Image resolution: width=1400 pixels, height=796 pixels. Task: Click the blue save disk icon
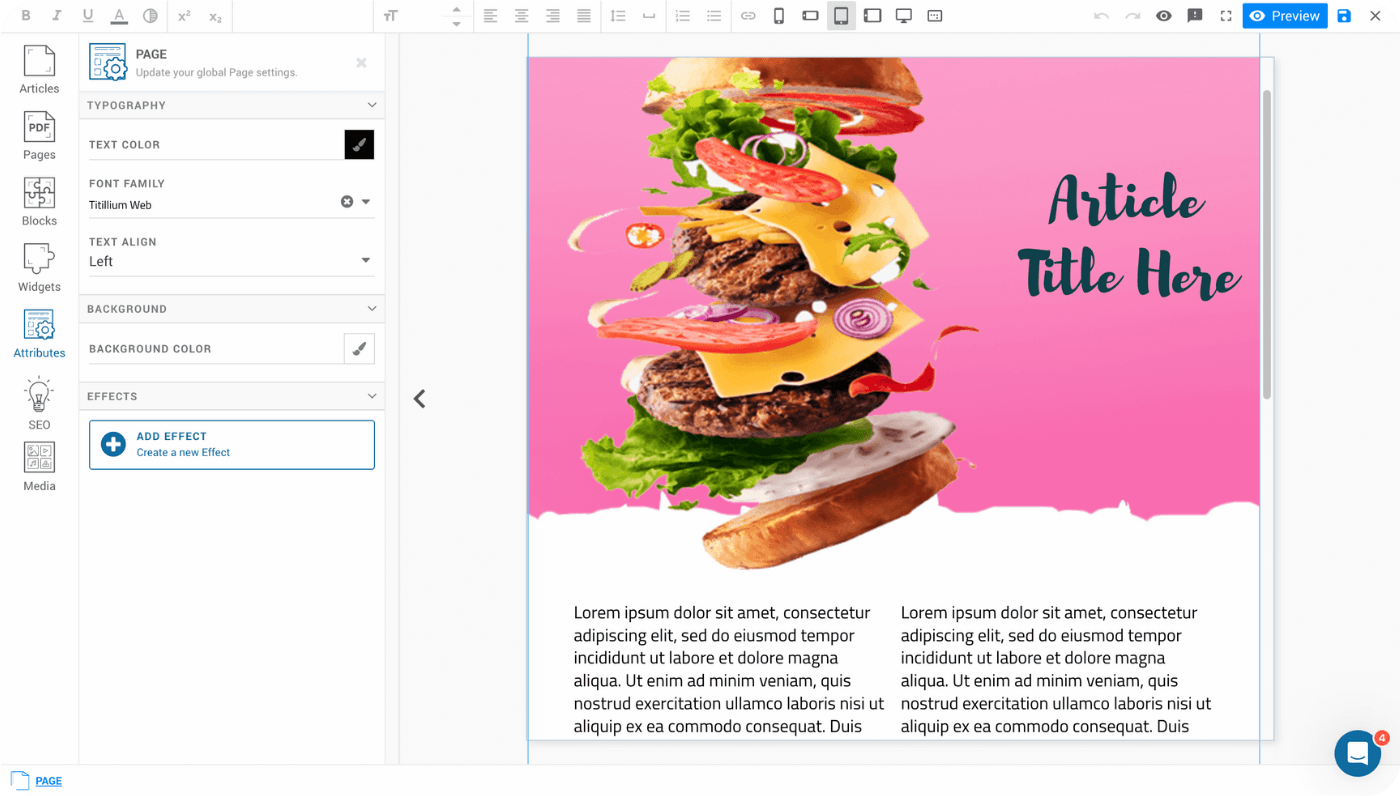pyautogui.click(x=1344, y=16)
